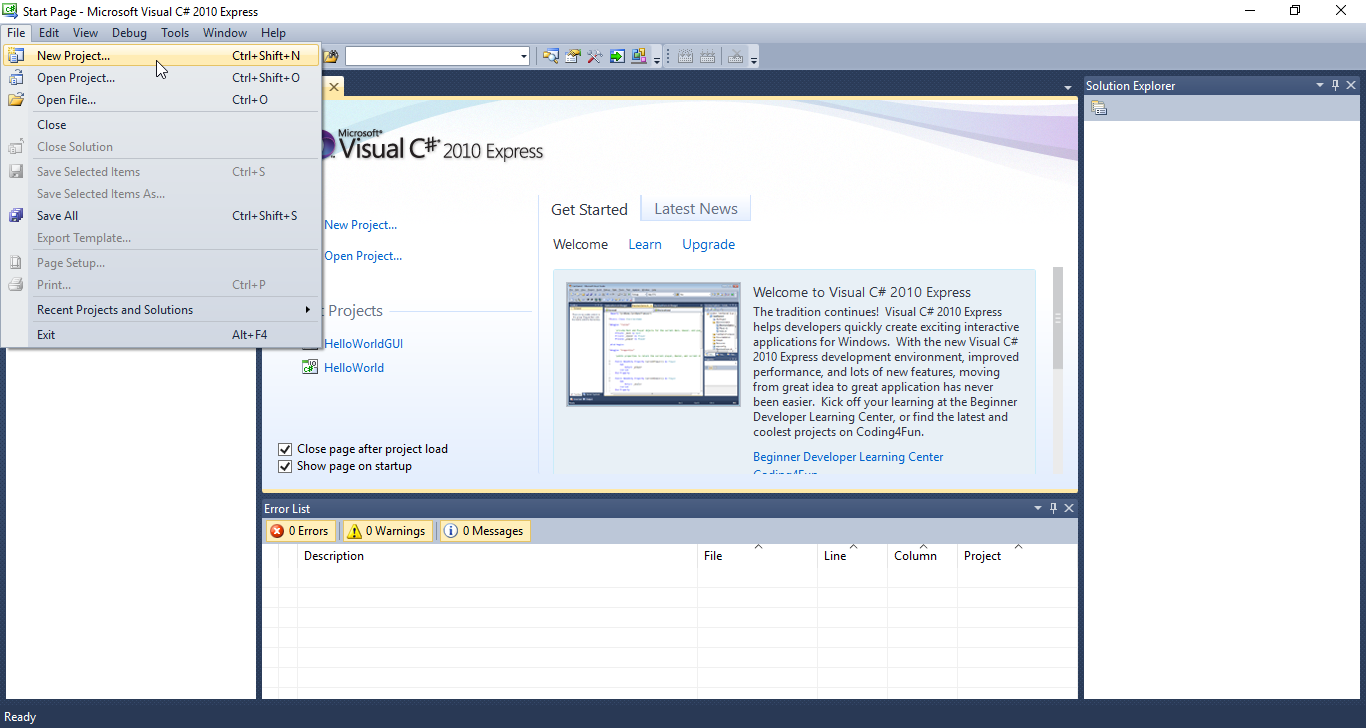Click the Solution Explorer panel's Properties icon
1366x728 pixels.
(1099, 108)
